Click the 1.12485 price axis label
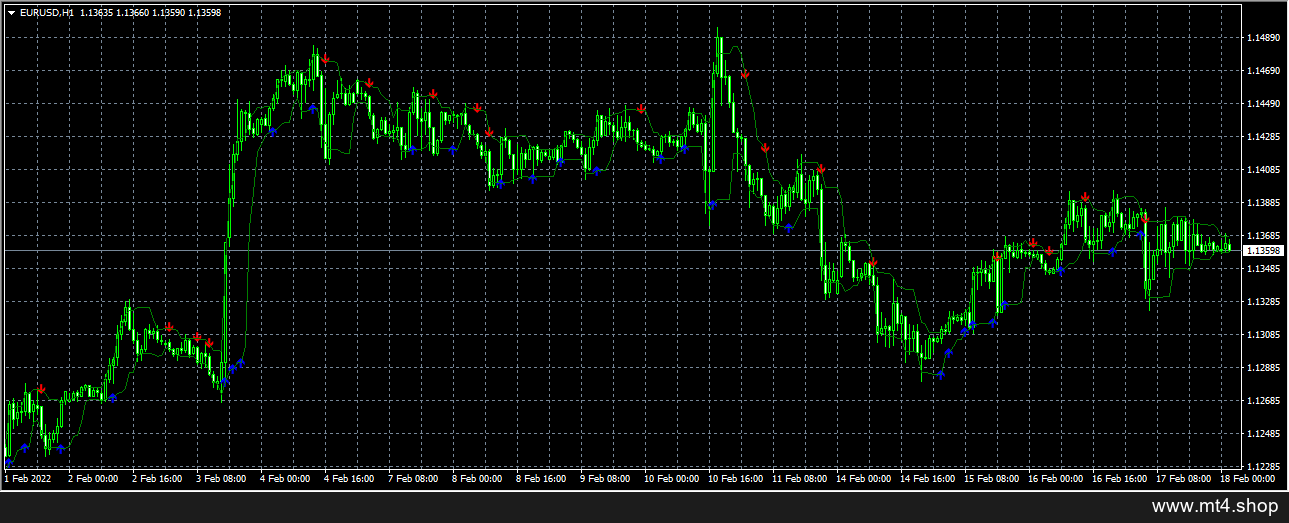 coord(1265,433)
